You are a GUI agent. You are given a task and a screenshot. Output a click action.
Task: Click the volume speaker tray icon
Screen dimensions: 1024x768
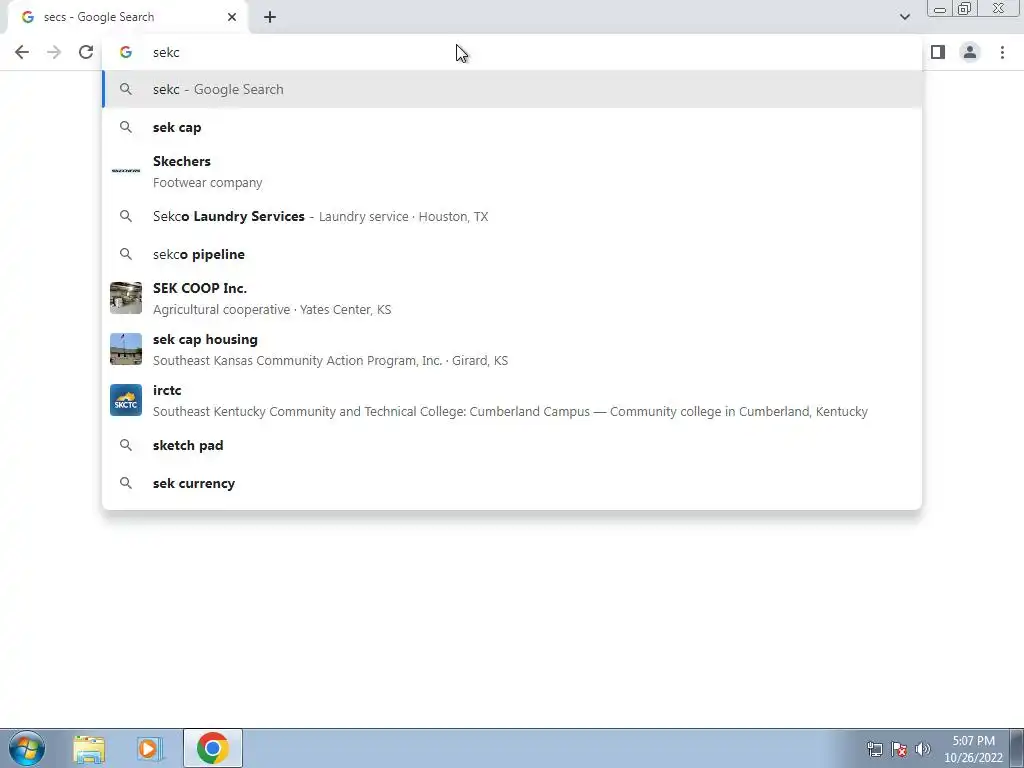(923, 749)
